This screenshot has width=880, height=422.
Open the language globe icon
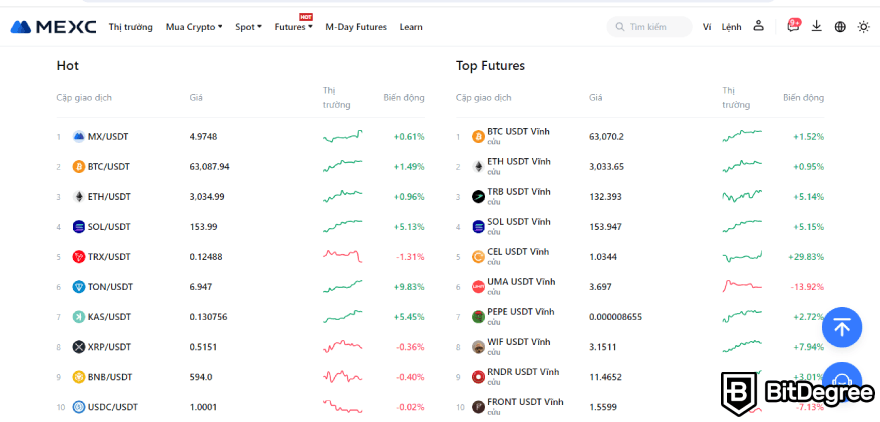pyautogui.click(x=840, y=27)
